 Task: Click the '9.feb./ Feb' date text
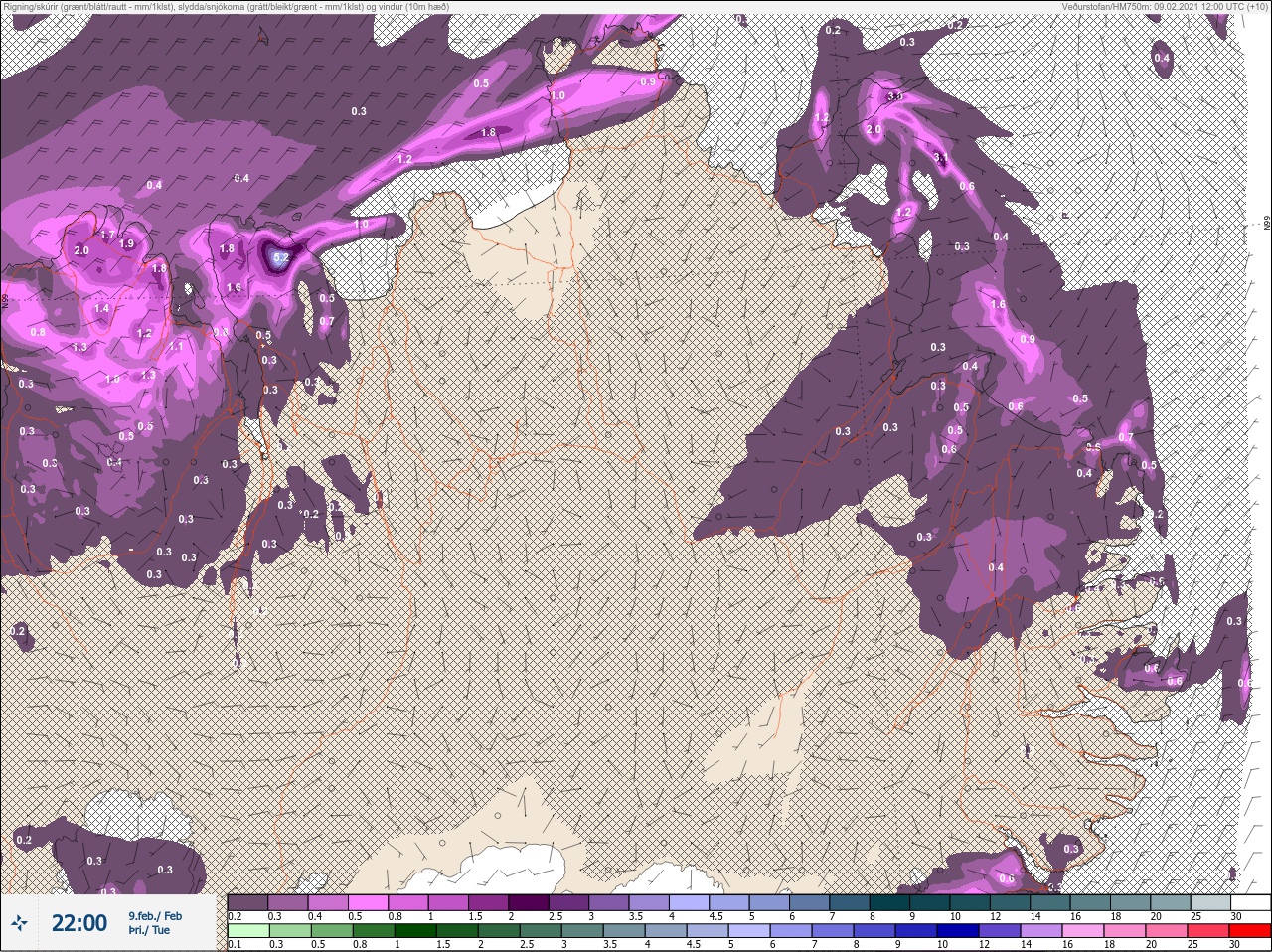click(x=155, y=915)
